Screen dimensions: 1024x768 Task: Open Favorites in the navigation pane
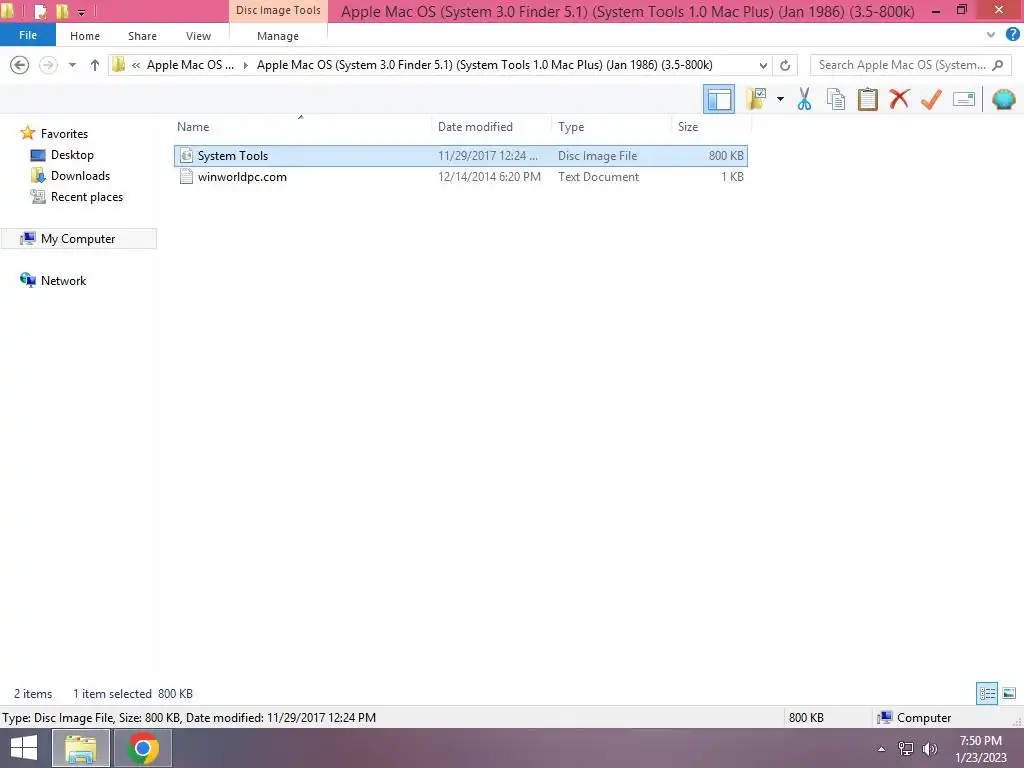(64, 133)
